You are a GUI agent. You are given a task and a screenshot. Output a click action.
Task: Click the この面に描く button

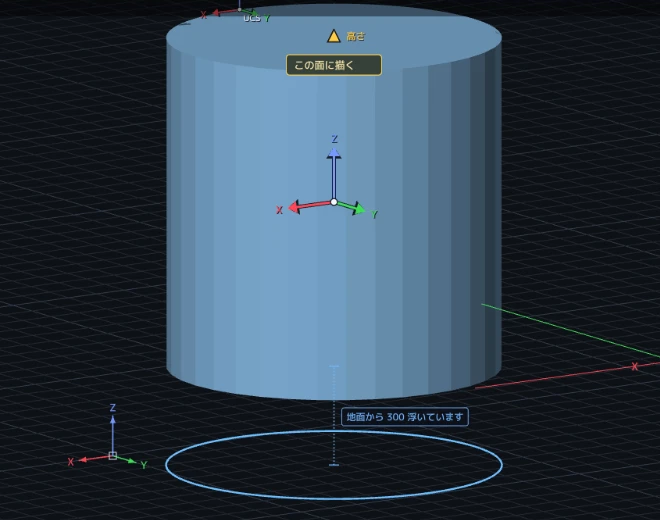[x=334, y=65]
